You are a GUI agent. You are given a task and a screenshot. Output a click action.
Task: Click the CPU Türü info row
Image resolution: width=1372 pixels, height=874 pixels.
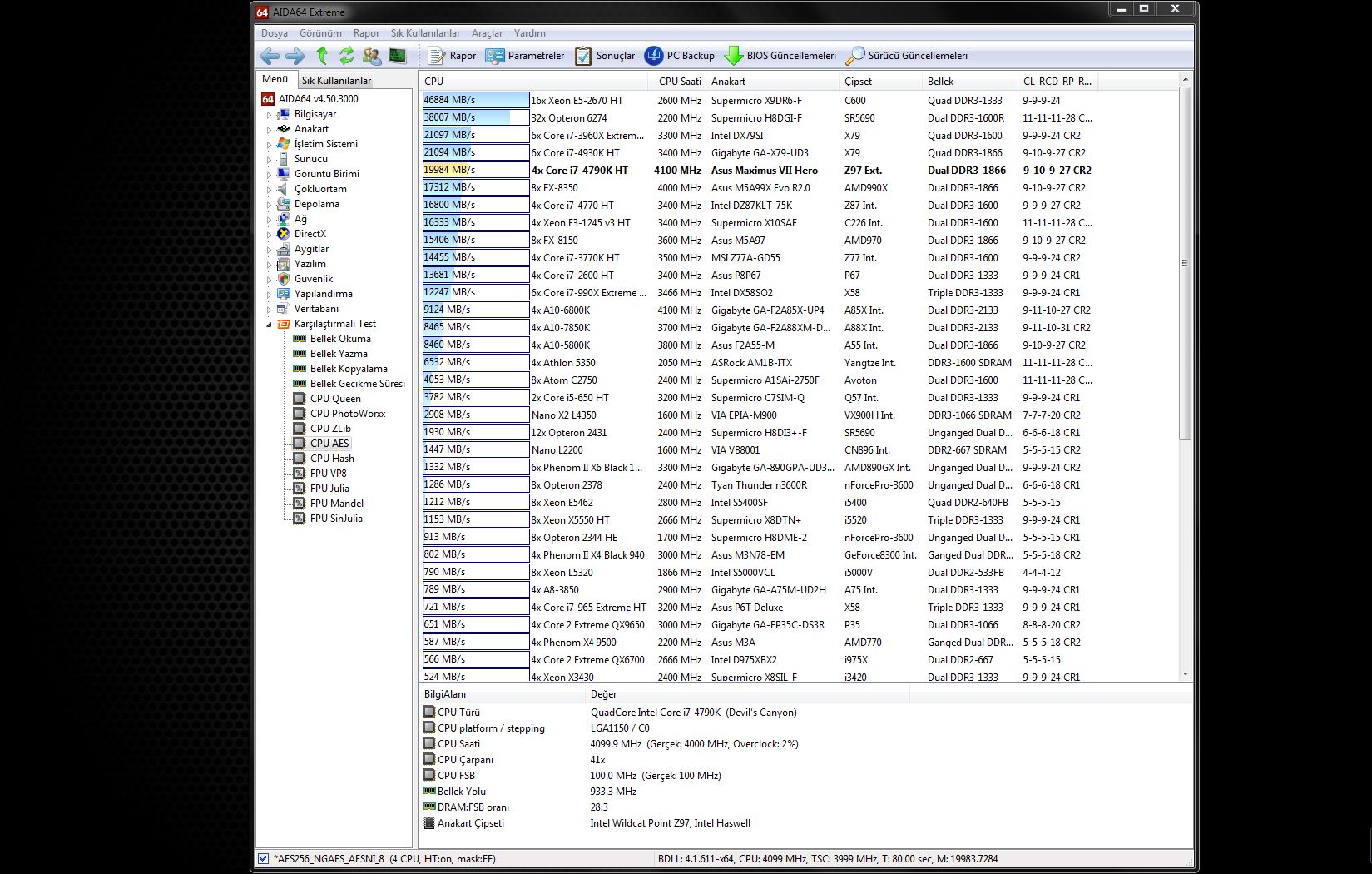pyautogui.click(x=805, y=713)
